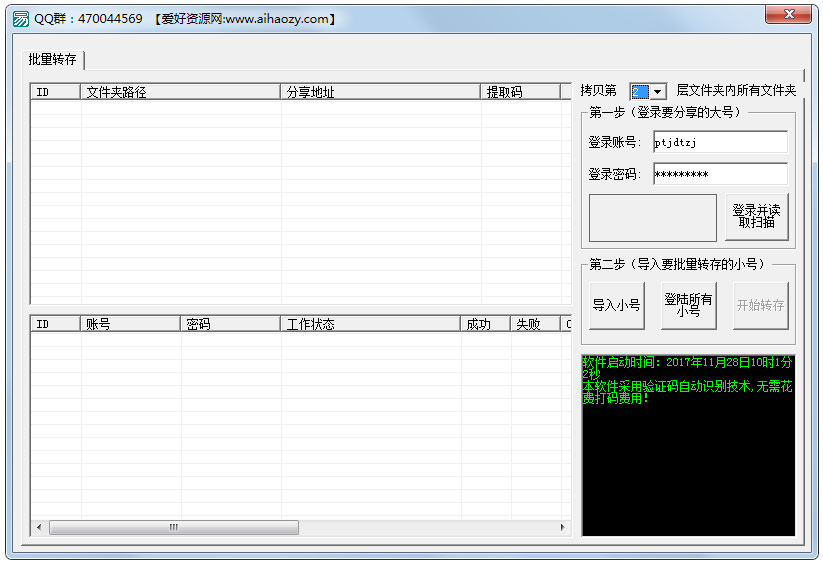The image size is (823, 566).
Task: Click the 提取码 column header
Action: (x=520, y=92)
